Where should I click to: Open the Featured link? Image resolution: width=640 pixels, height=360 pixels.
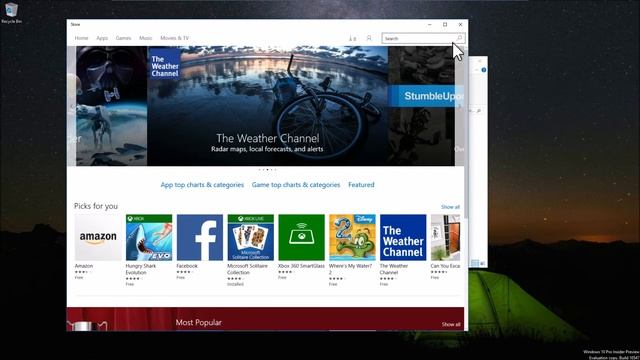pos(361,185)
